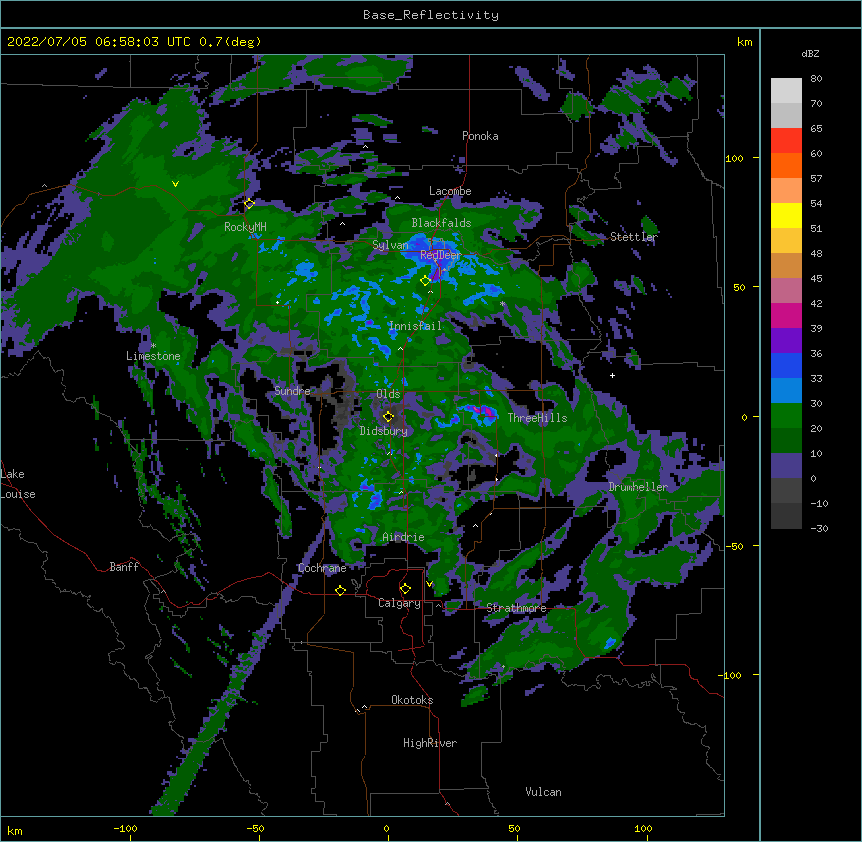Click the dBZ legend heading
Viewport: 862px width, 842px height.
[x=810, y=53]
